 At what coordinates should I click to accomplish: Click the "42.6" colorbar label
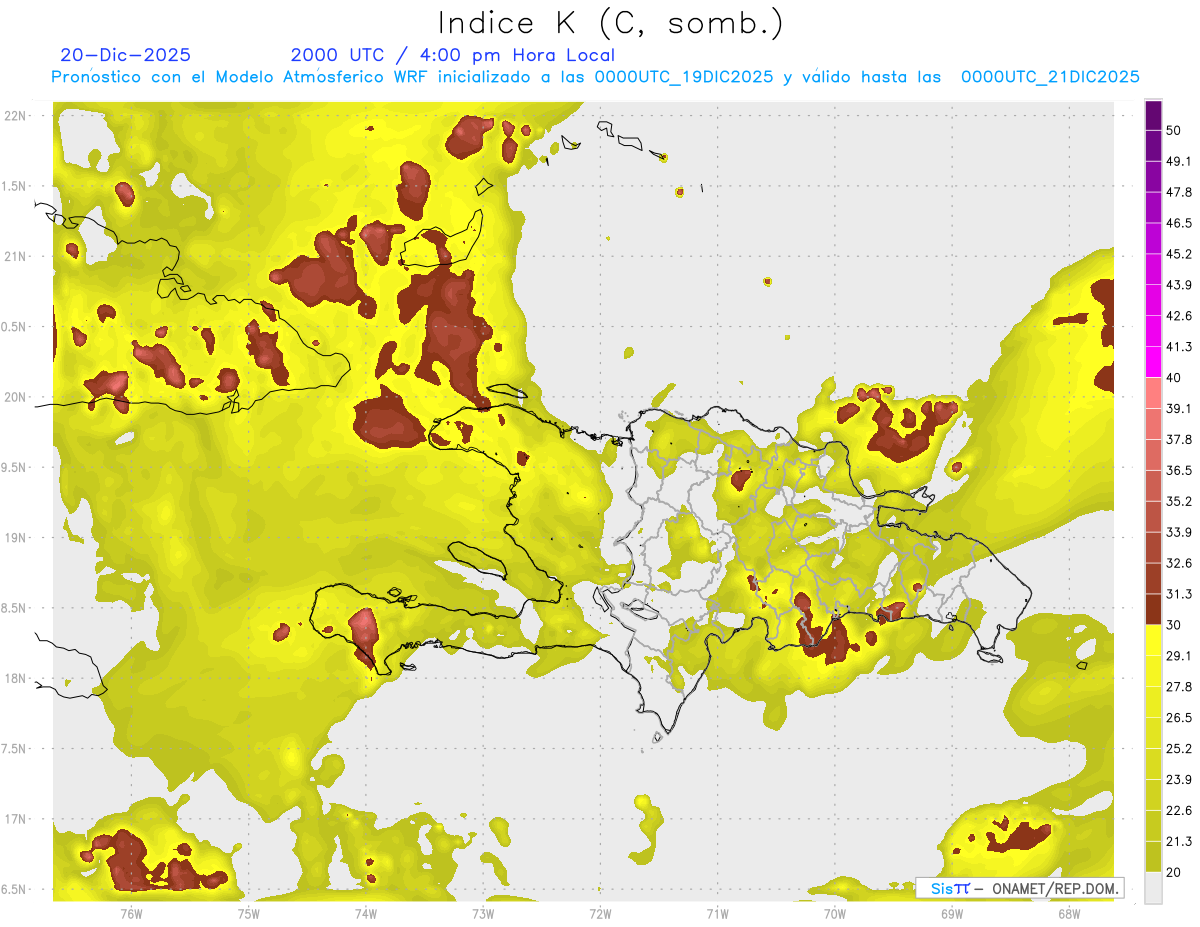pos(1179,316)
